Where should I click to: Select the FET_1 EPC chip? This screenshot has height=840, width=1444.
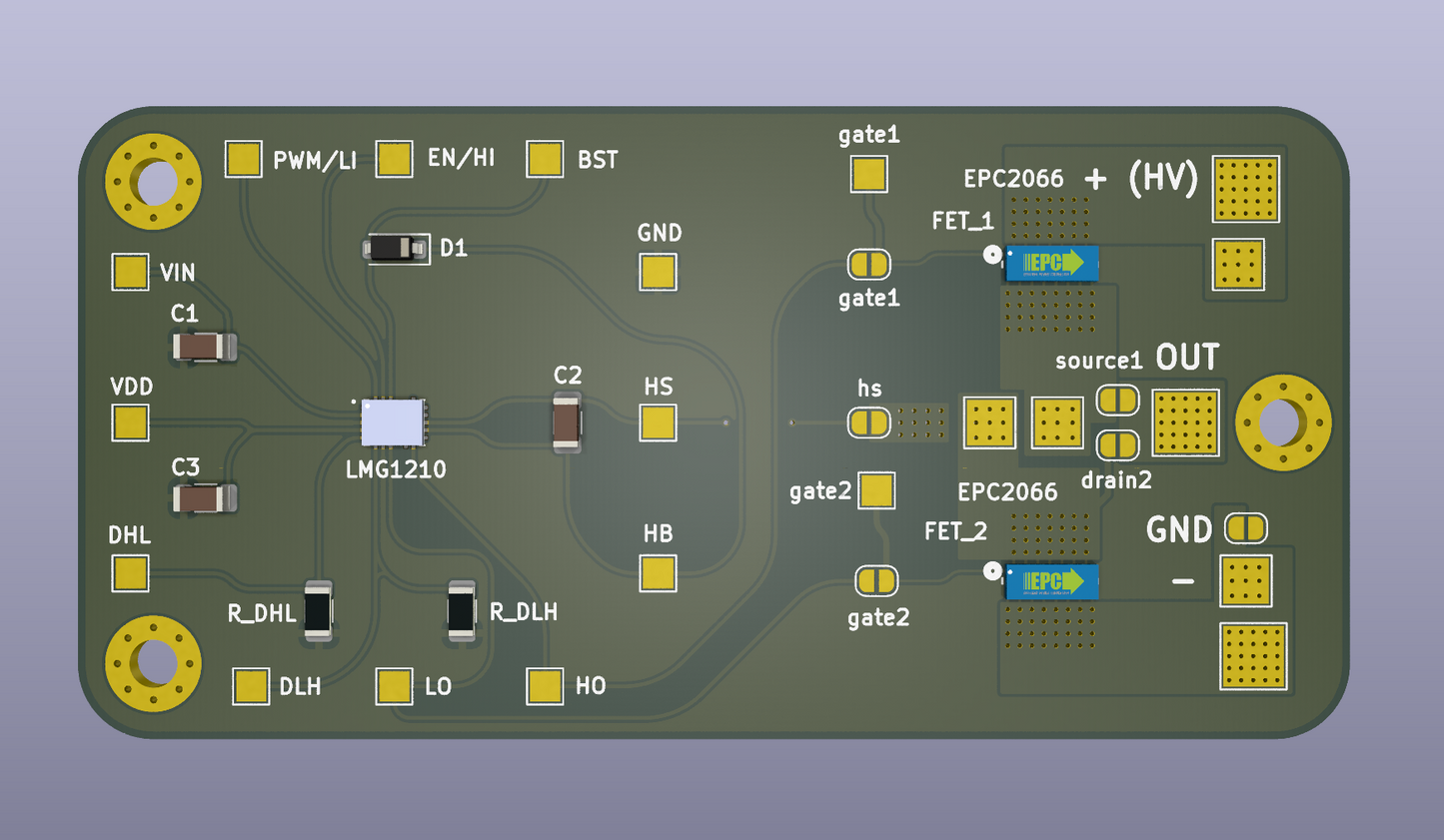1052,263
